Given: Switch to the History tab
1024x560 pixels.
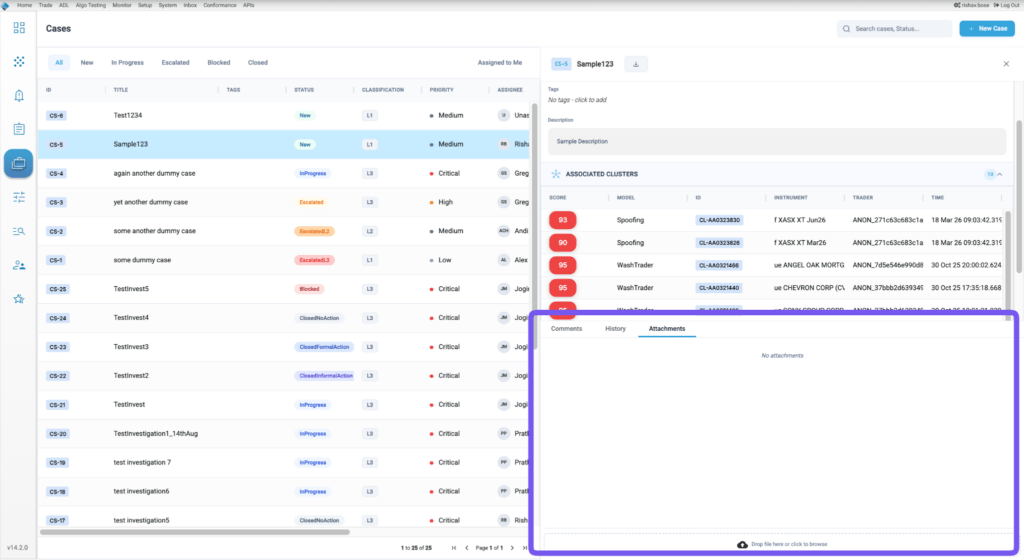Looking at the screenshot, I should coord(615,328).
